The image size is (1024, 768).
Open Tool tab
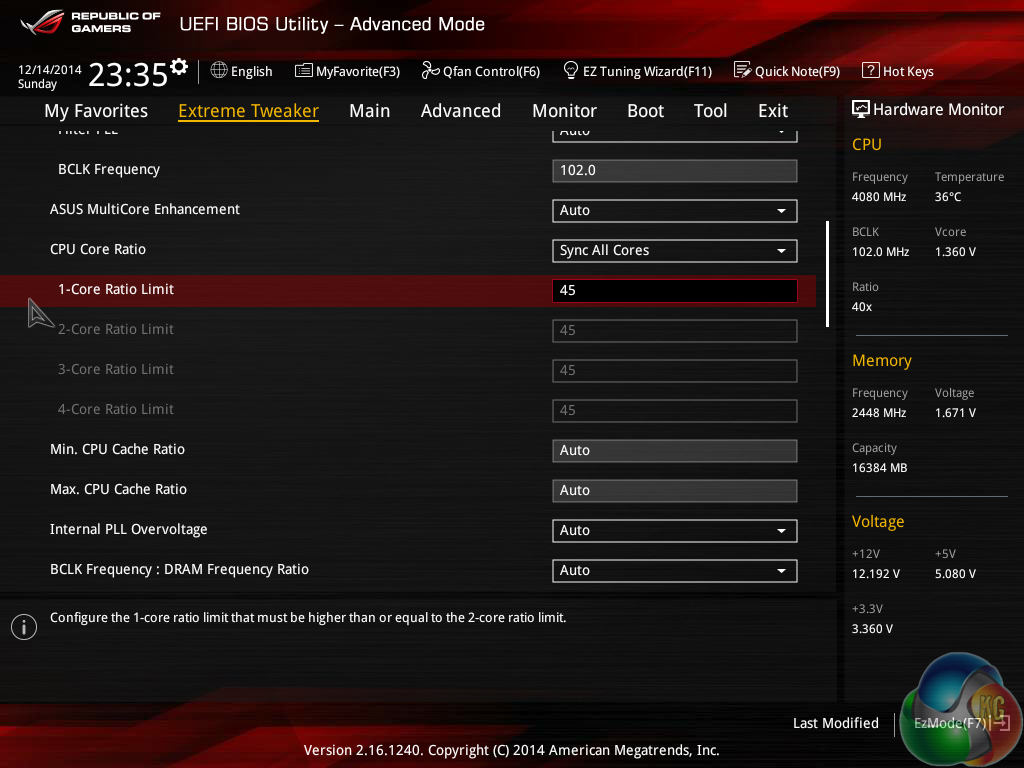[710, 111]
